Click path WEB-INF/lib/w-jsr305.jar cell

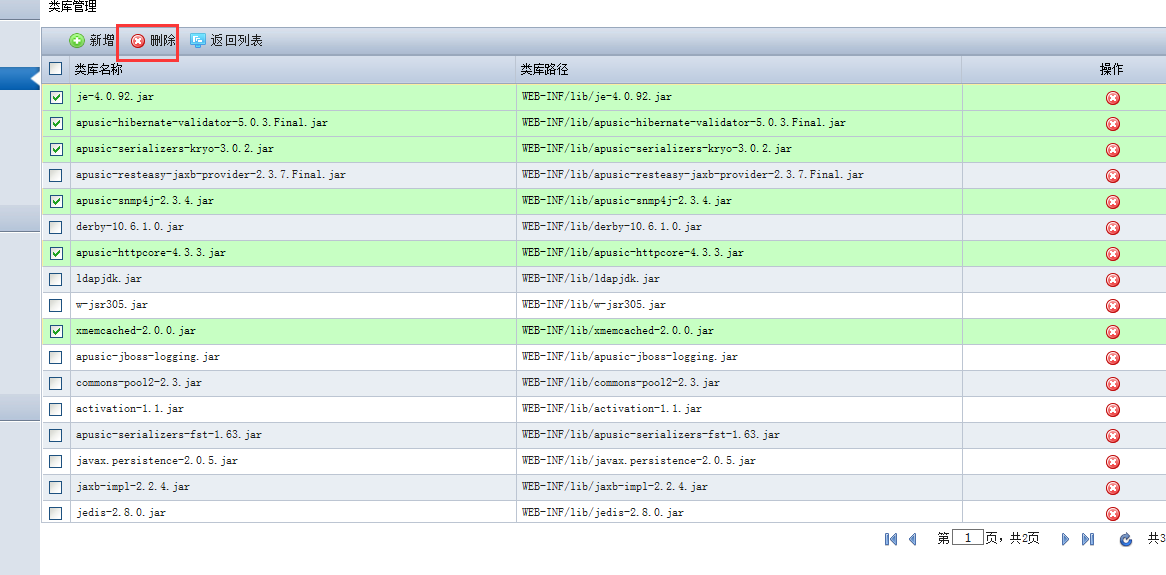coord(739,305)
